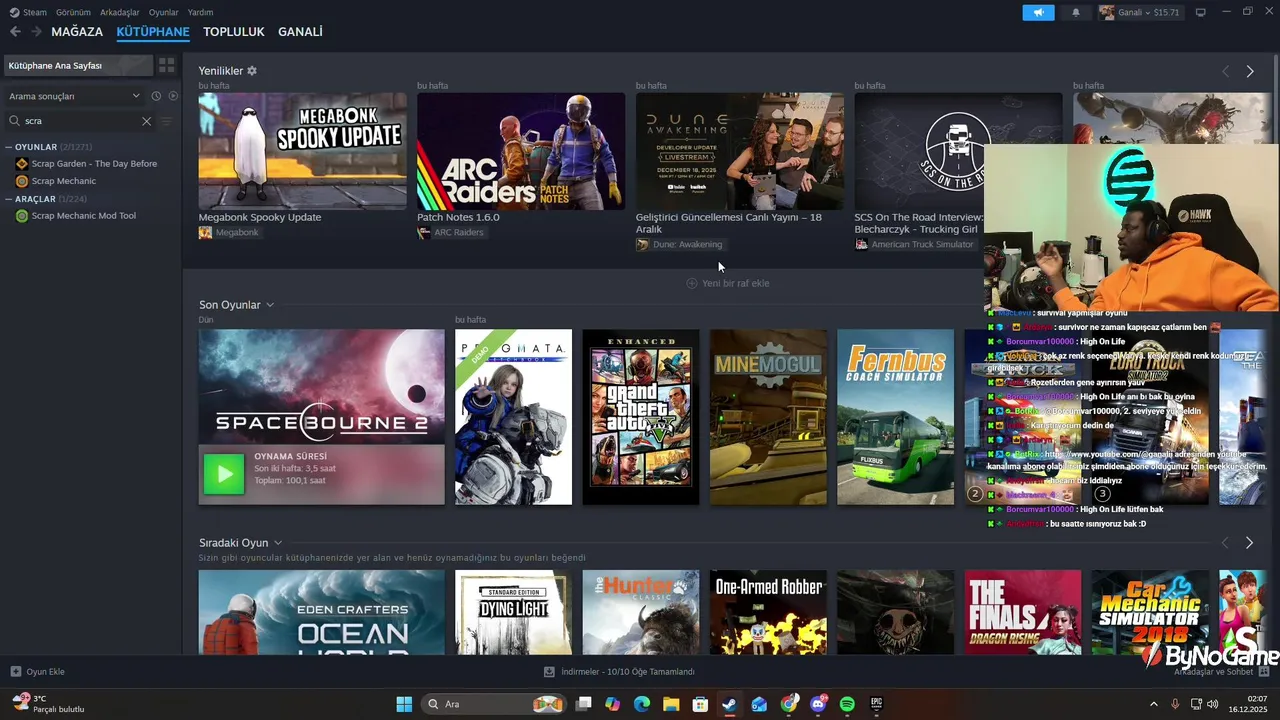
Task: Open THE FINALS Dragon Rising cover
Action: [x=1023, y=612]
